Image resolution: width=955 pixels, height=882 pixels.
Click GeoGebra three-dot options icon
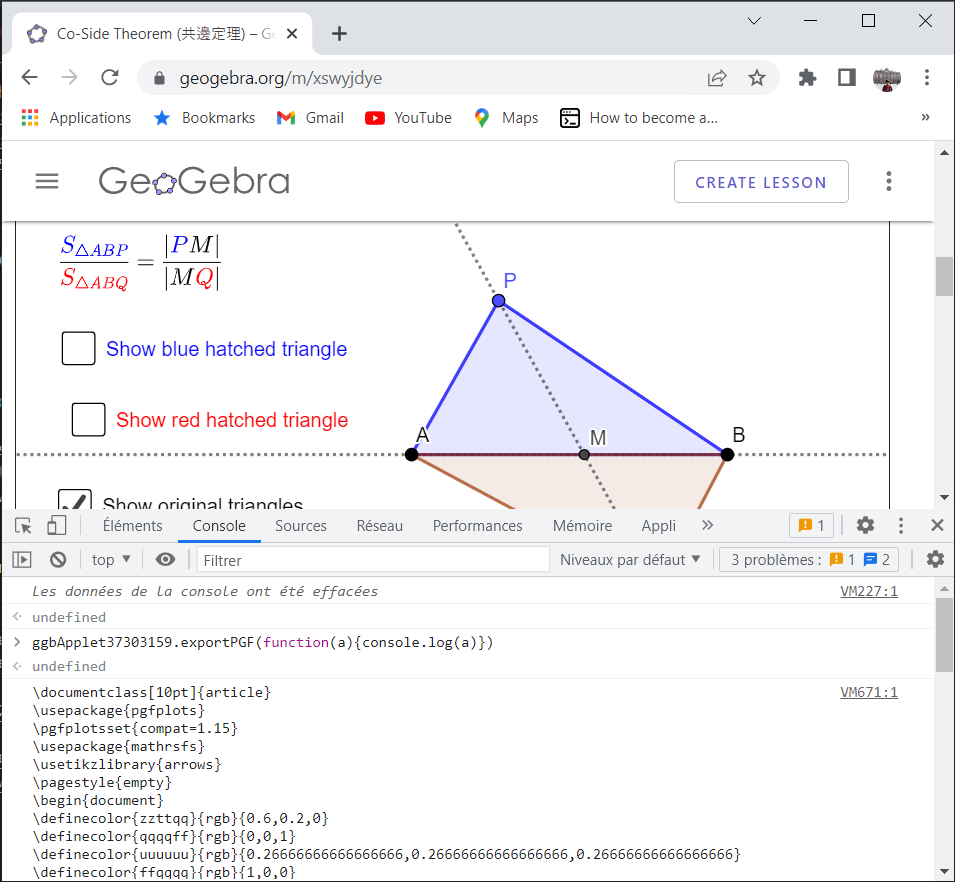pos(888,181)
